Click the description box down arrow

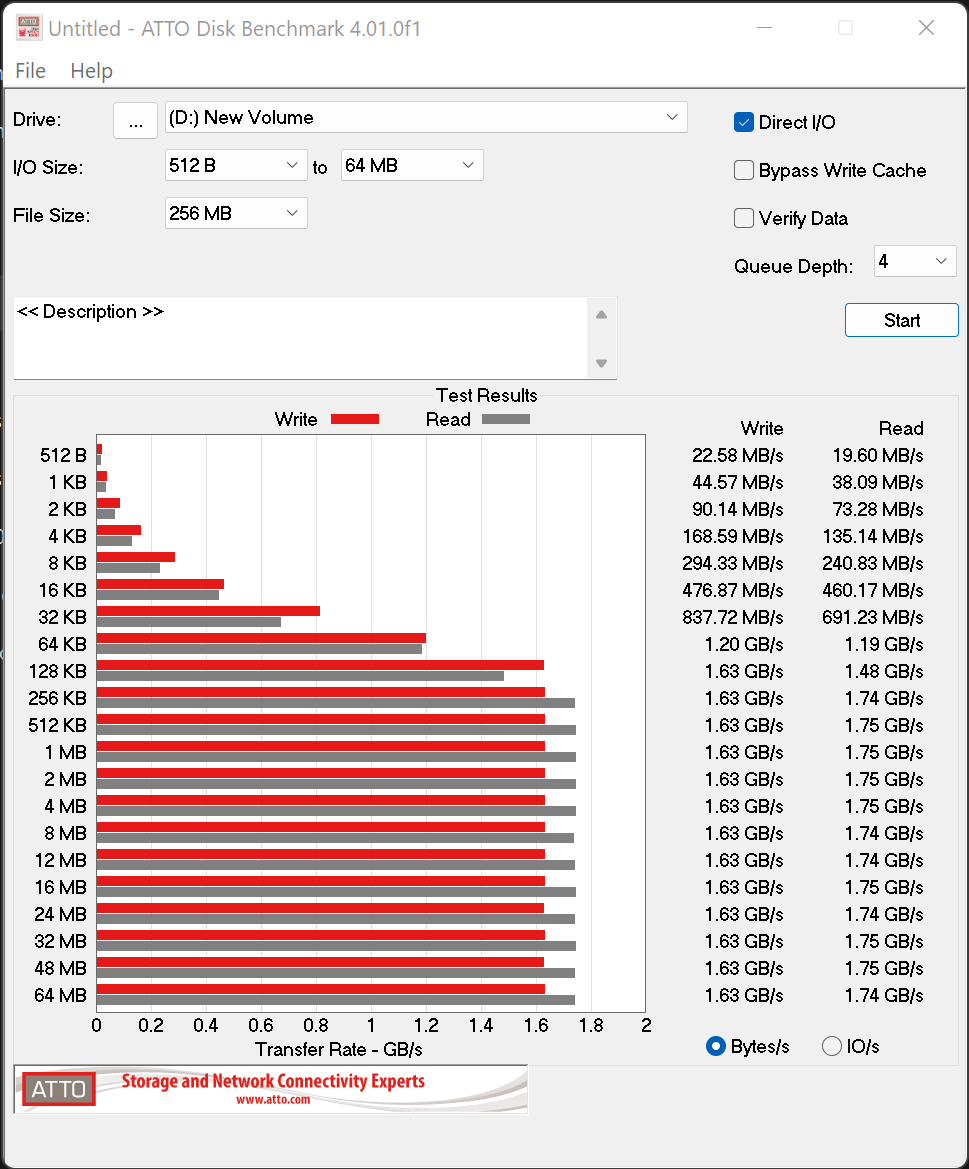601,363
